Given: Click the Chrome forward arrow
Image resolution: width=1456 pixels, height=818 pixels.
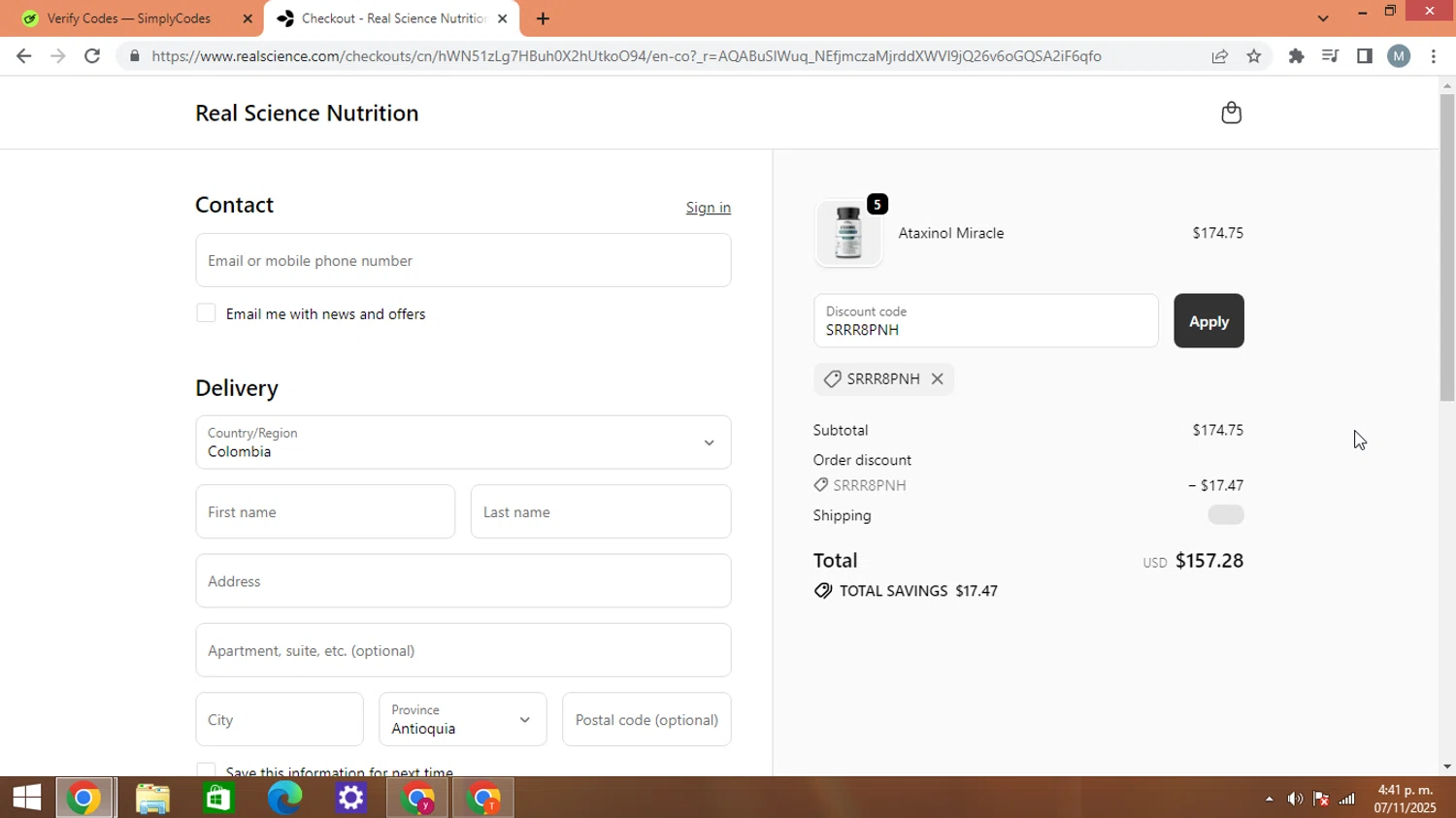Looking at the screenshot, I should click(x=57, y=56).
